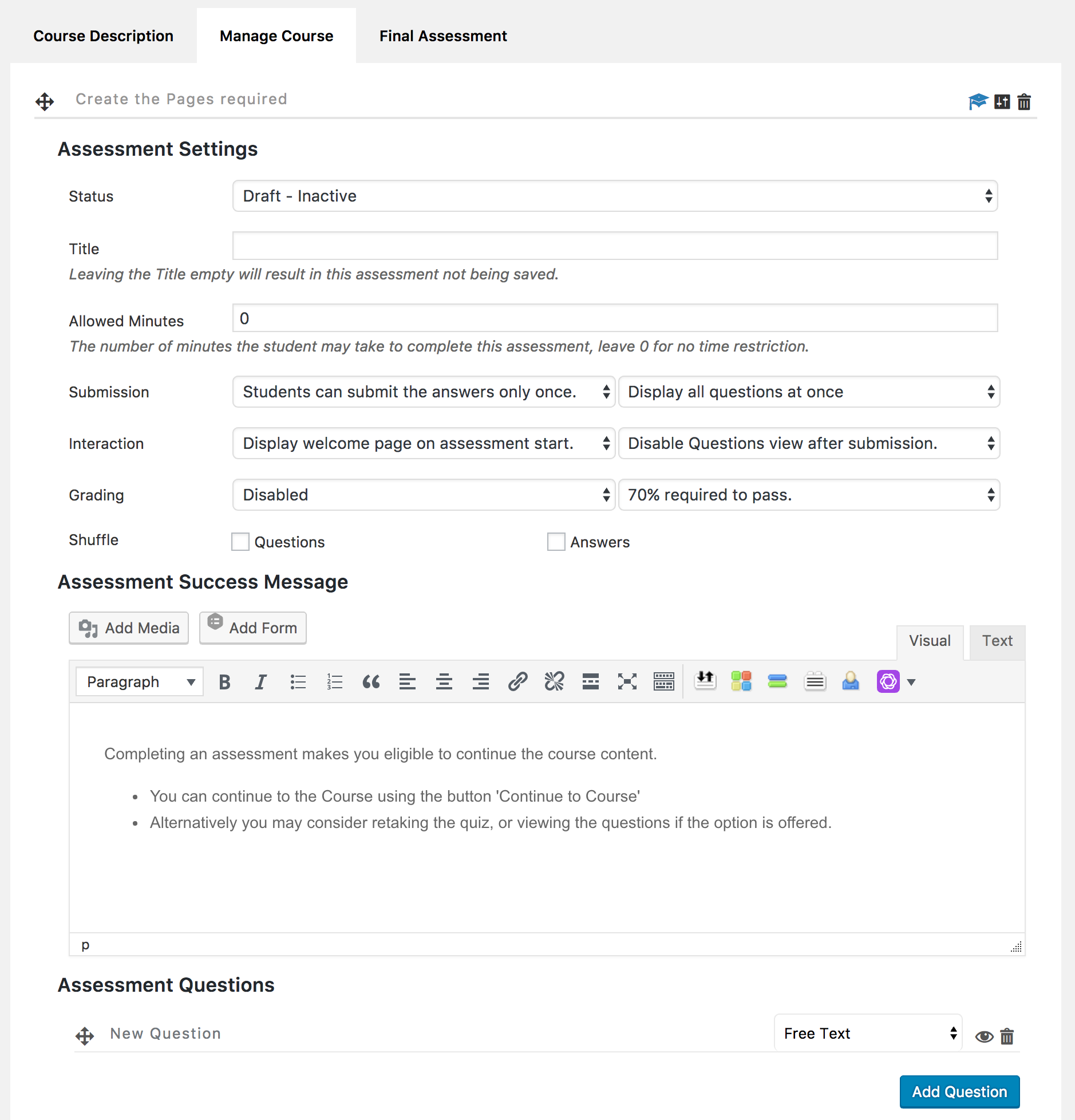Toggle italic formatting in editor toolbar
Image resolution: width=1075 pixels, height=1120 pixels.
coord(261,682)
